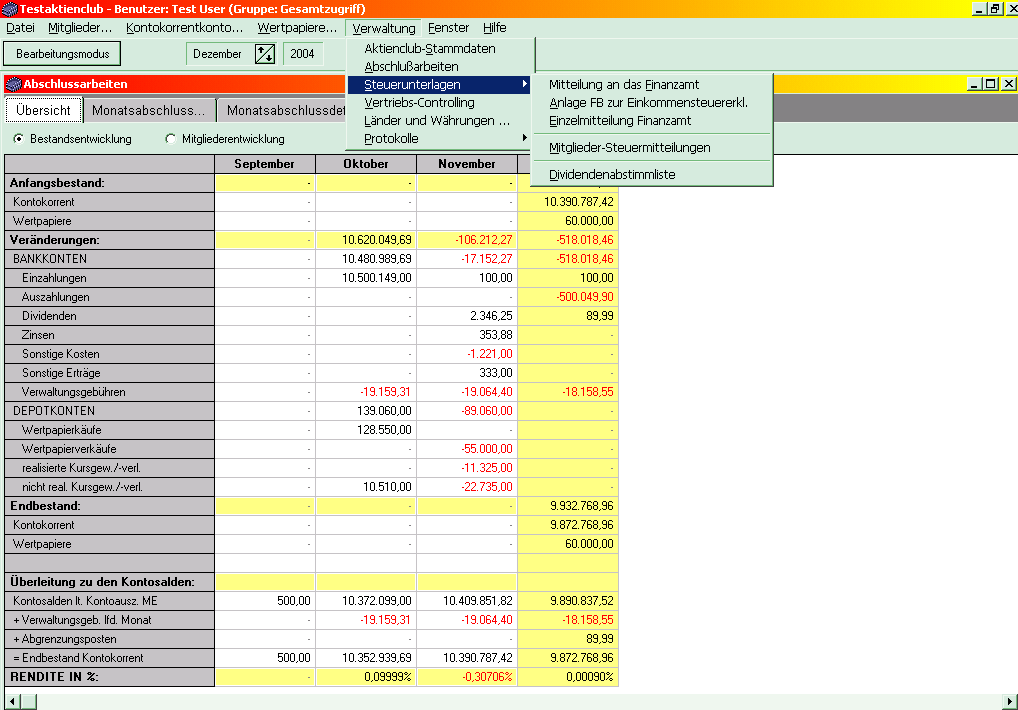The height and width of the screenshot is (710, 1018).
Task: Open the Wertpapiere menu
Action: pos(297,28)
